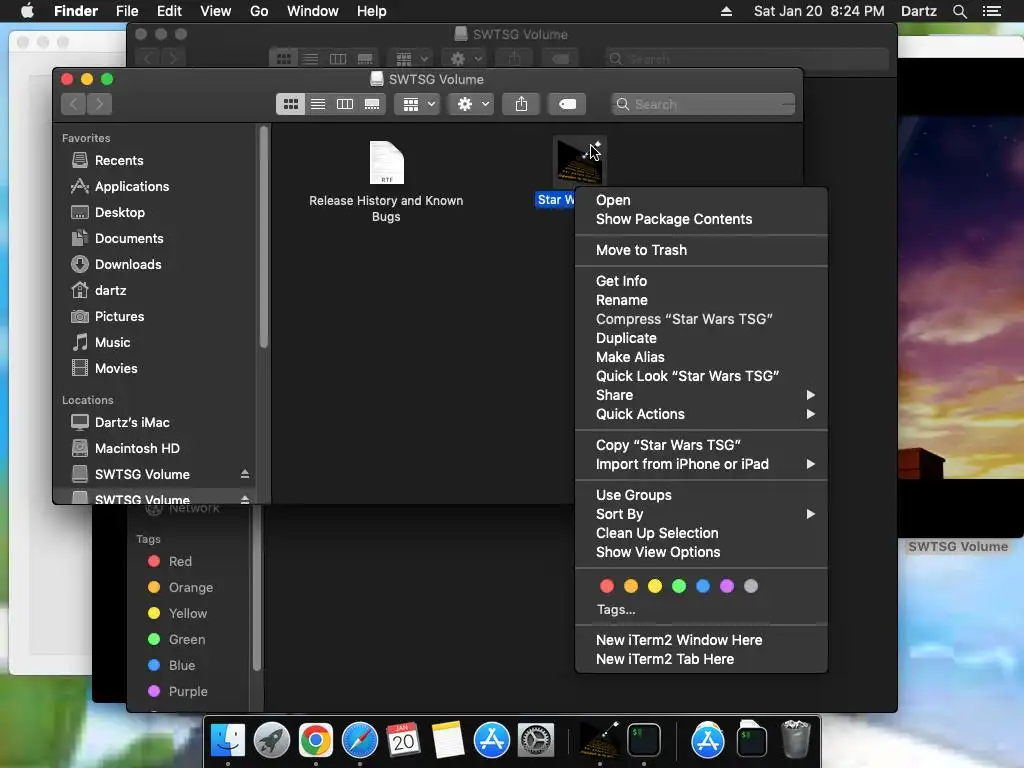The width and height of the screenshot is (1024, 768).
Task: Choose Copy "Star Wars TSG"
Action: click(x=701, y=445)
